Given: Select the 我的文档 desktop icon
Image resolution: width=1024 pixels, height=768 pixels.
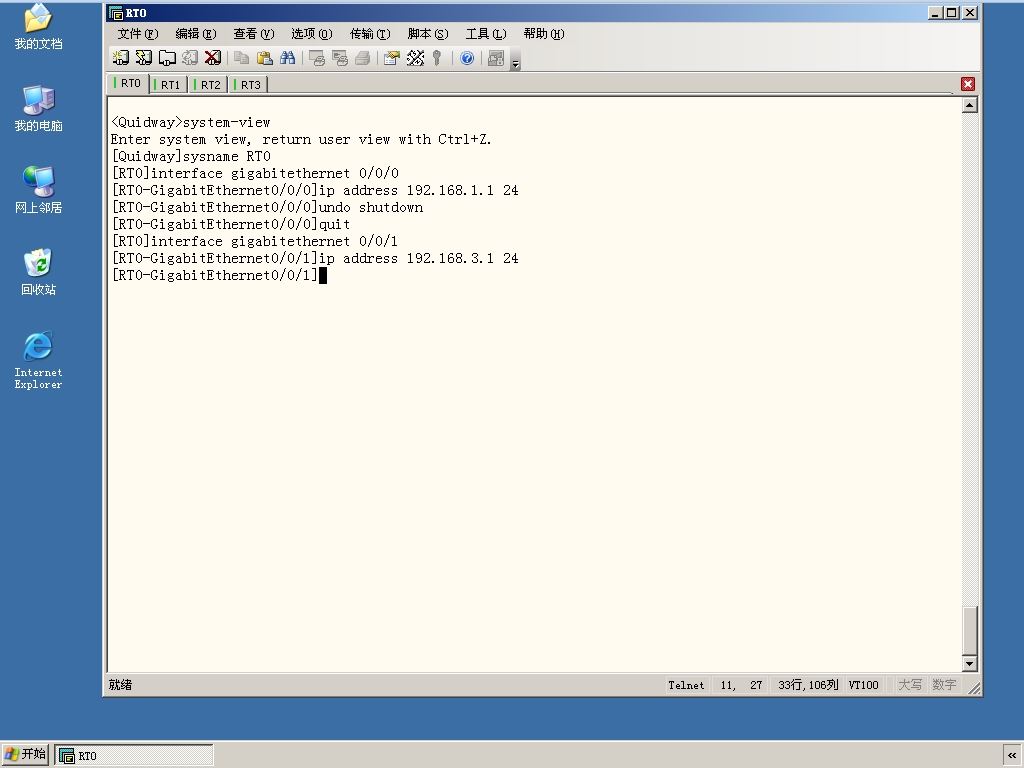Looking at the screenshot, I should (39, 27).
